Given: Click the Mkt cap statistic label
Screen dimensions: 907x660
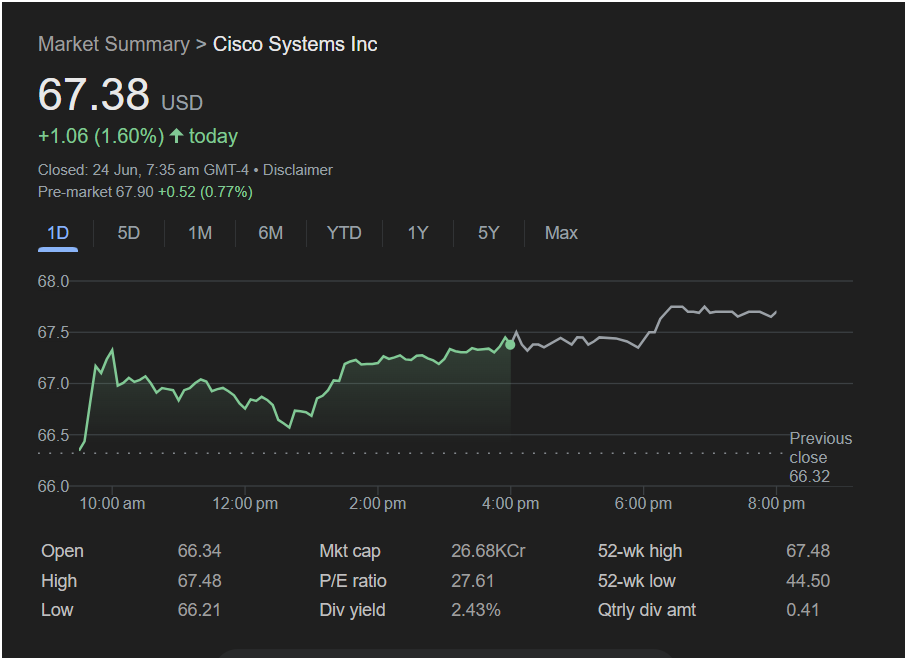Looking at the screenshot, I should click(x=350, y=551).
